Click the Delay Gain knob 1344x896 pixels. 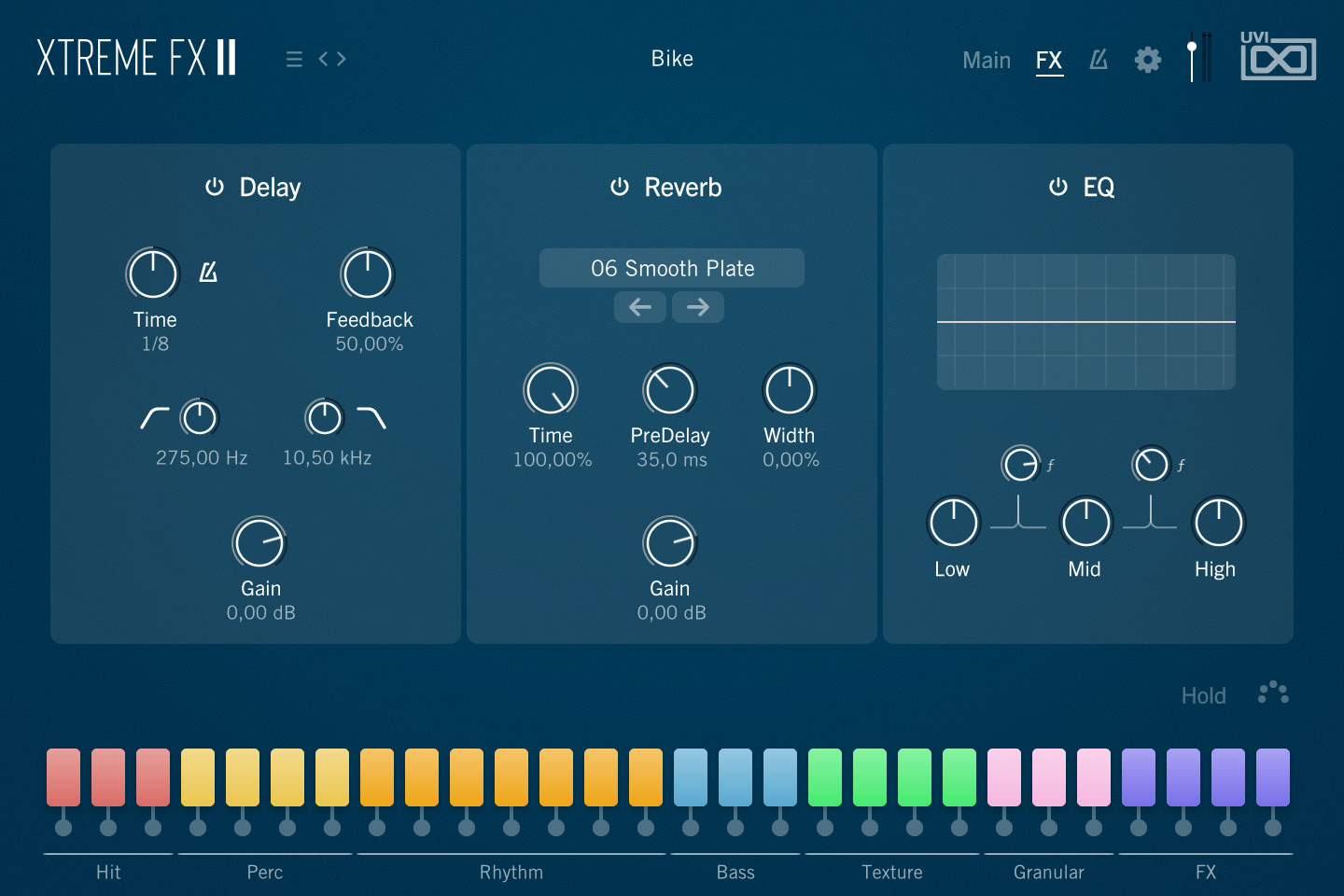(x=259, y=543)
